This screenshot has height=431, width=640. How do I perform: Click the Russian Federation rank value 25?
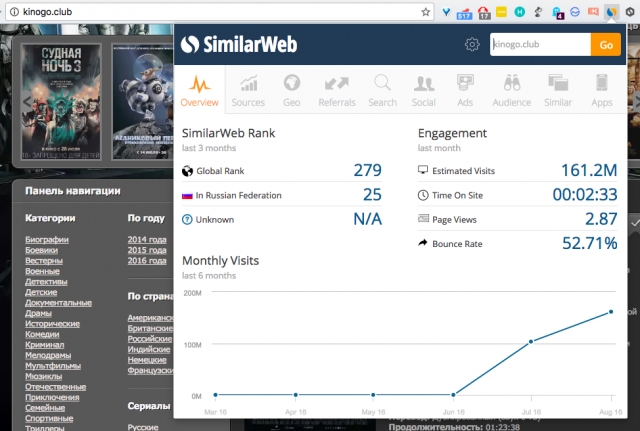[372, 195]
